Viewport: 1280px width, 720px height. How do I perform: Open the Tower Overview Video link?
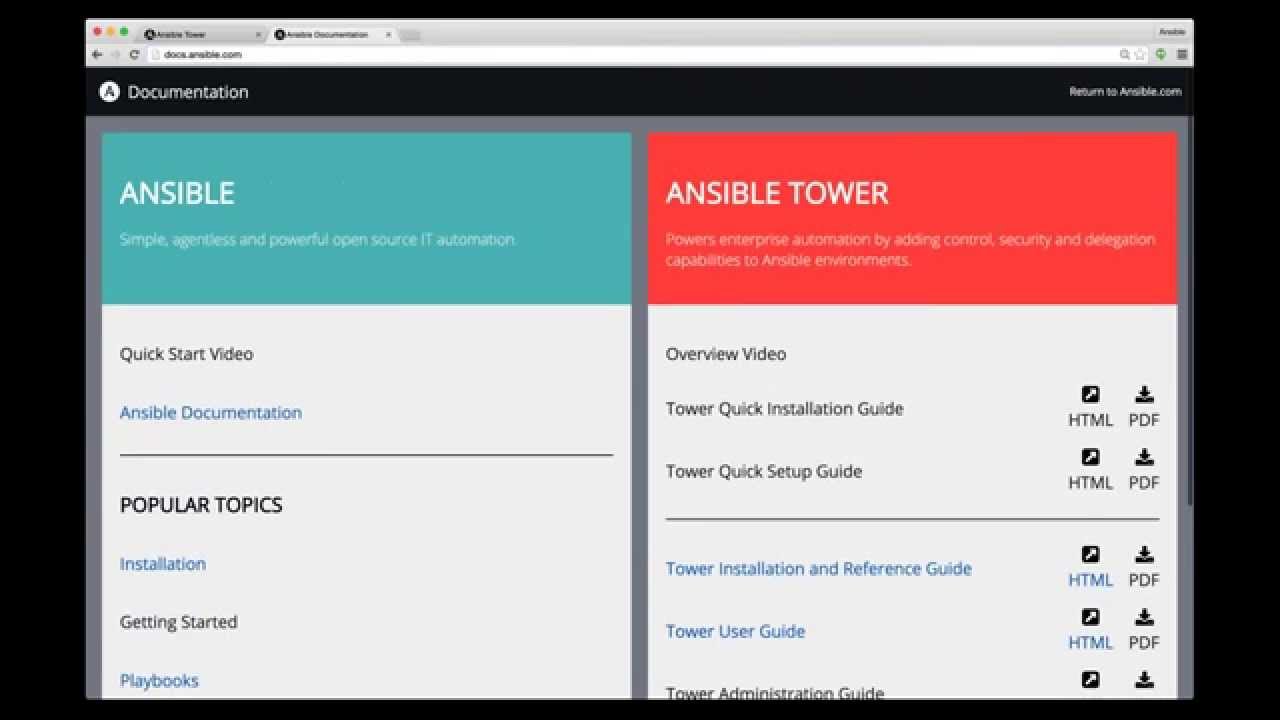[x=726, y=354]
